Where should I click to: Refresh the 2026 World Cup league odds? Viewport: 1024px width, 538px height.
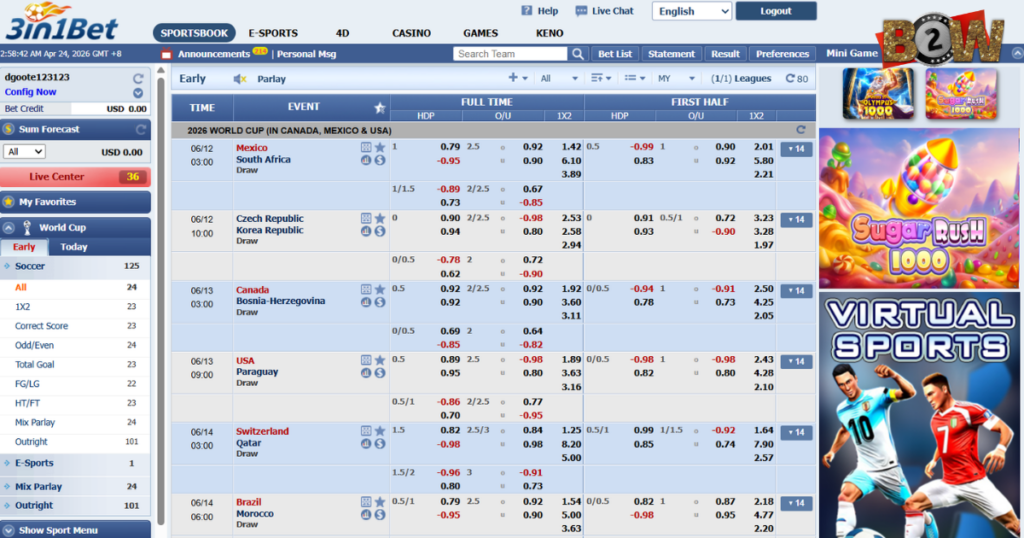(x=801, y=130)
